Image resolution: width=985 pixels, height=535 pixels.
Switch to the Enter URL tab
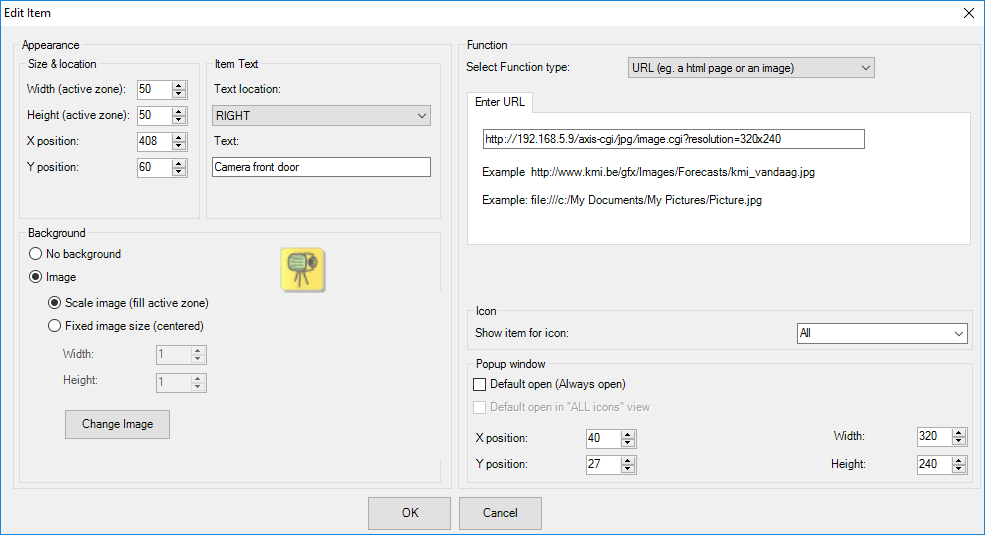coord(499,102)
